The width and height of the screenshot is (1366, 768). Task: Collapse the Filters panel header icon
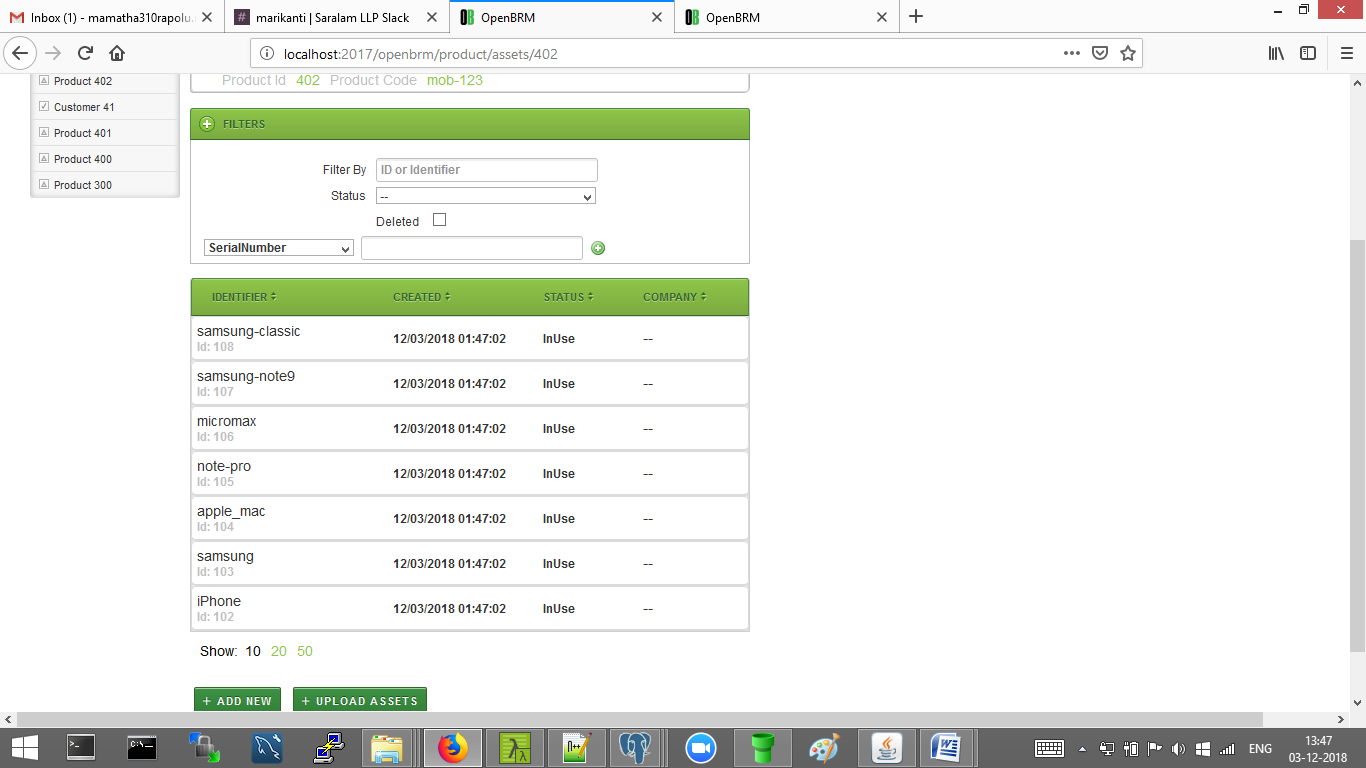coord(207,124)
